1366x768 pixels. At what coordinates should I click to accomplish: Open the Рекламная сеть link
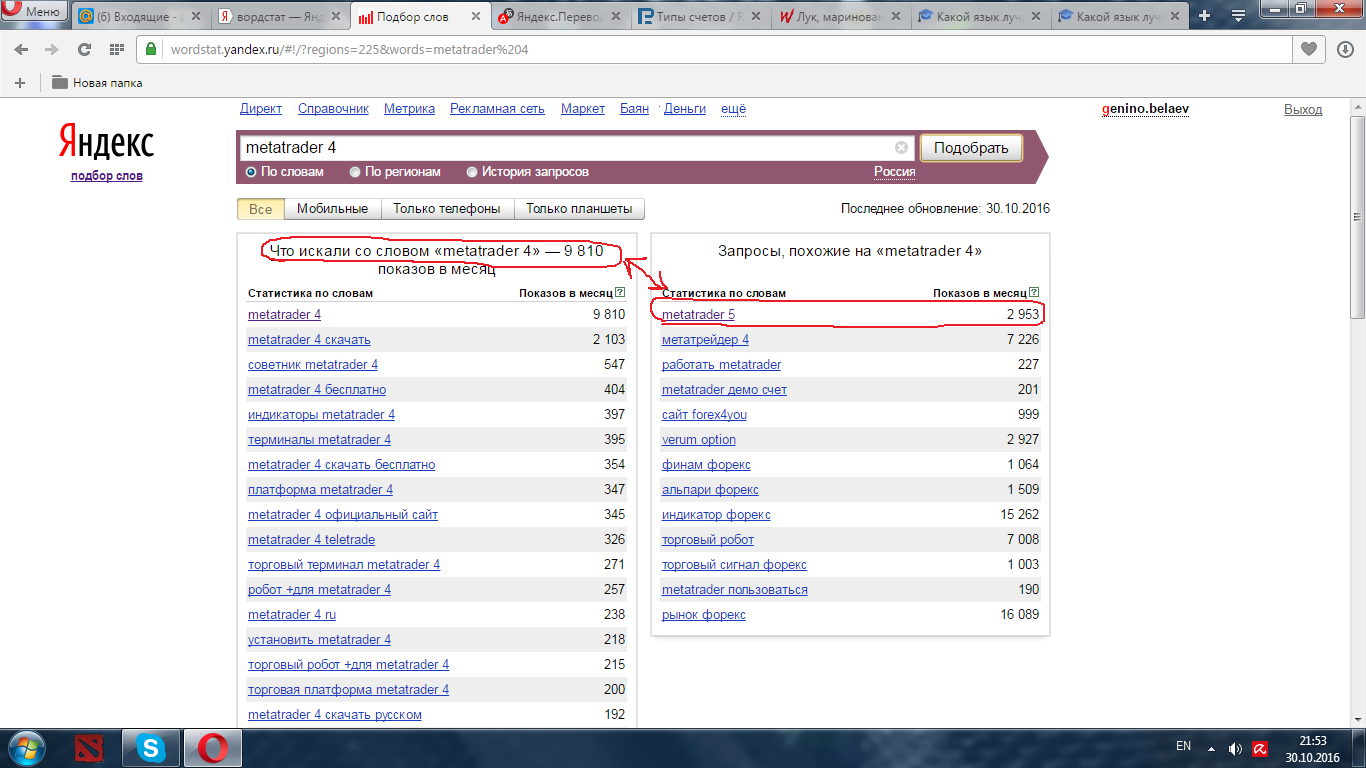497,109
